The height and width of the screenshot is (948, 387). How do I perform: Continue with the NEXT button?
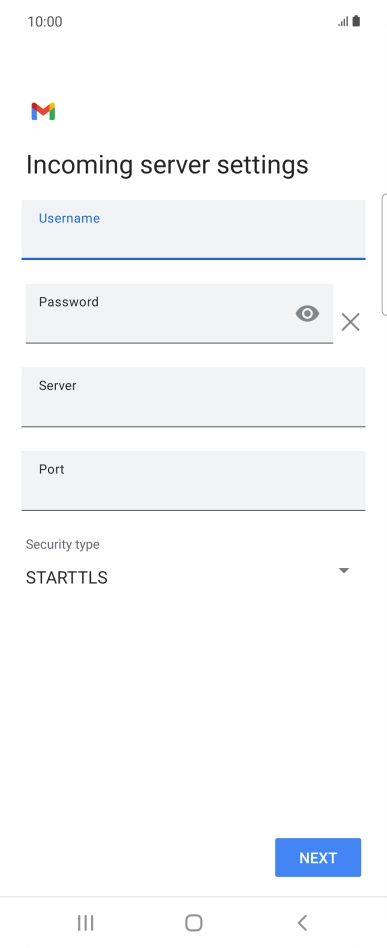[318, 857]
